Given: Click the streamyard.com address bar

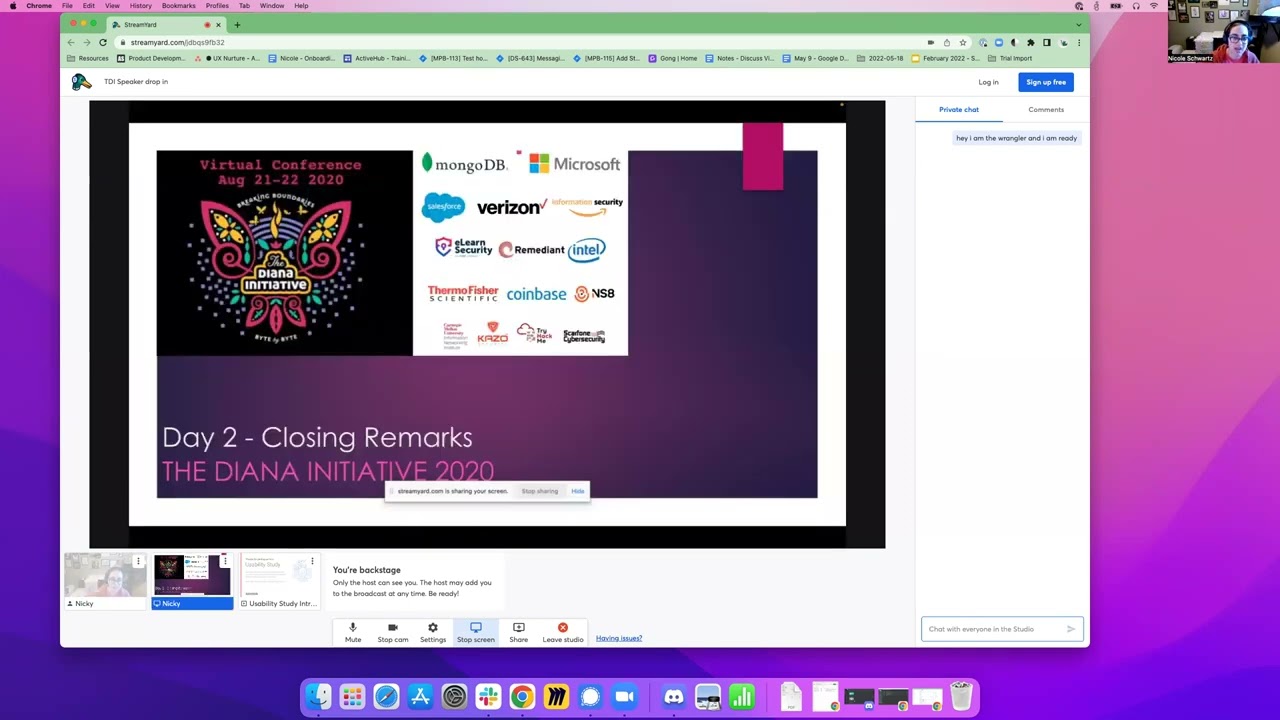Looking at the screenshot, I should [x=520, y=42].
